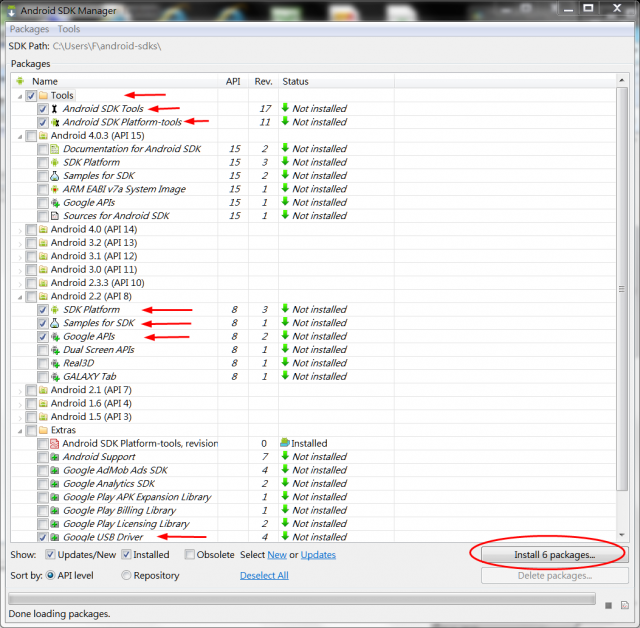Click the Dual Screen APIs icon

pos(55,350)
